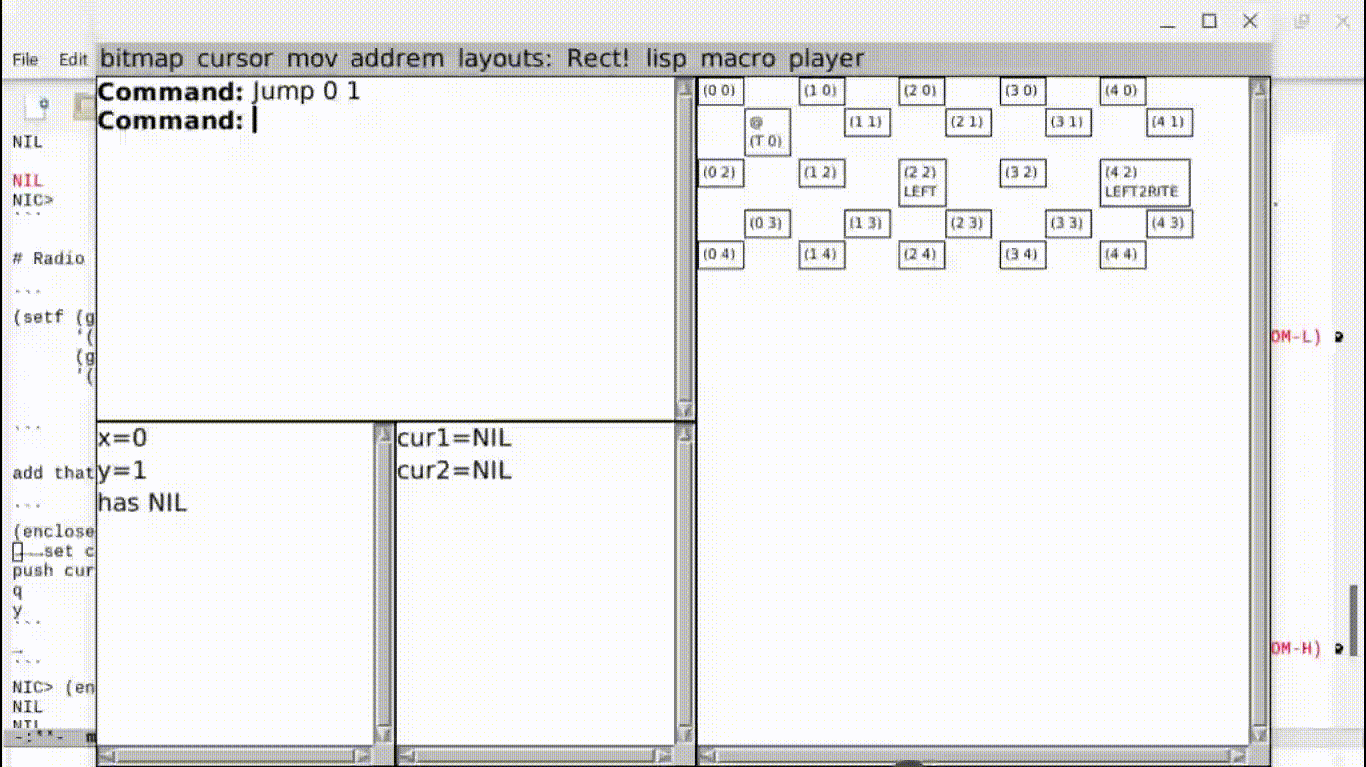The image size is (1366, 767).
Task: Click scroll-up arrow of the x/y info pane
Action: [384, 433]
